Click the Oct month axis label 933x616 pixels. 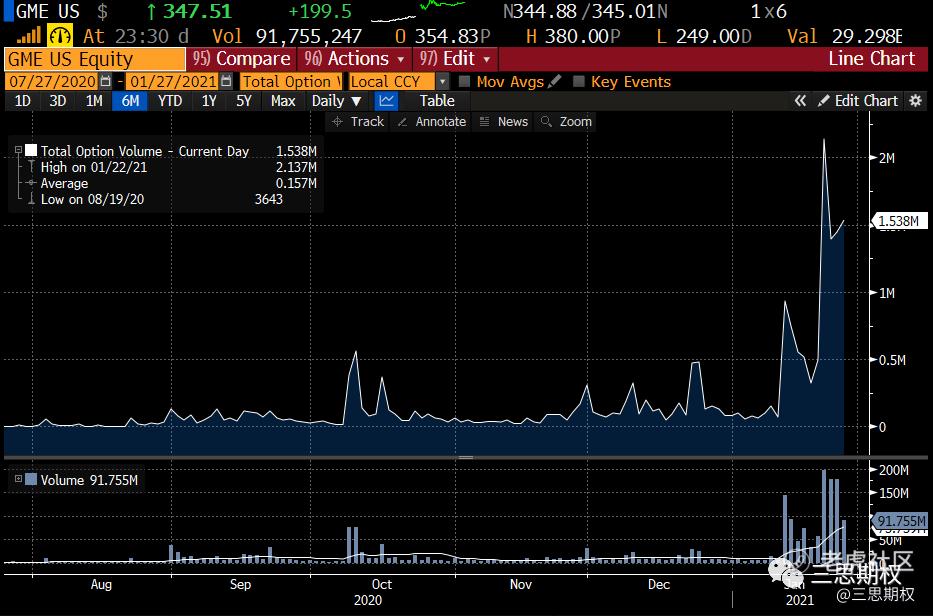(x=381, y=584)
